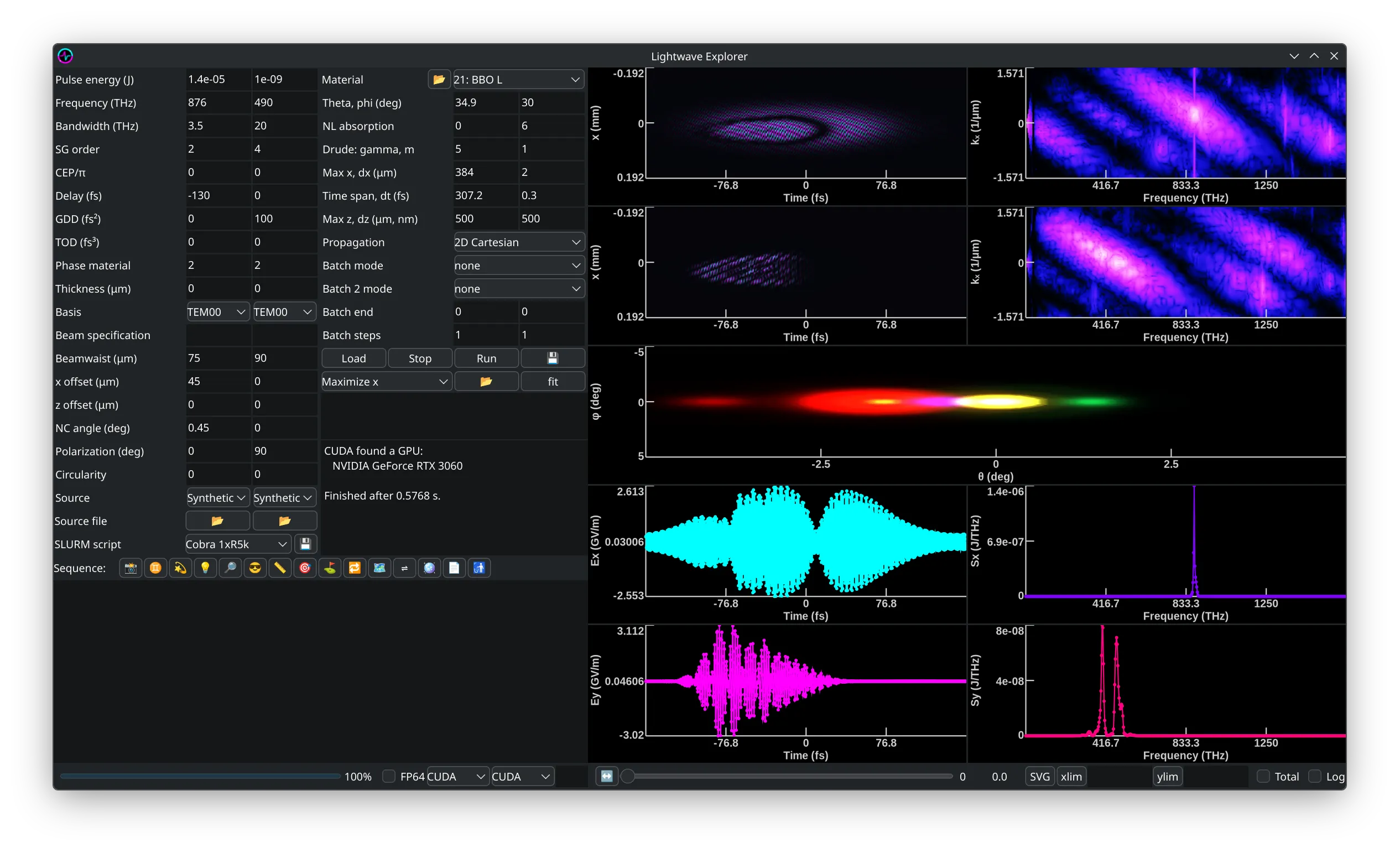Toggle the Log checkbox
The image size is (1400, 853).
(1314, 776)
